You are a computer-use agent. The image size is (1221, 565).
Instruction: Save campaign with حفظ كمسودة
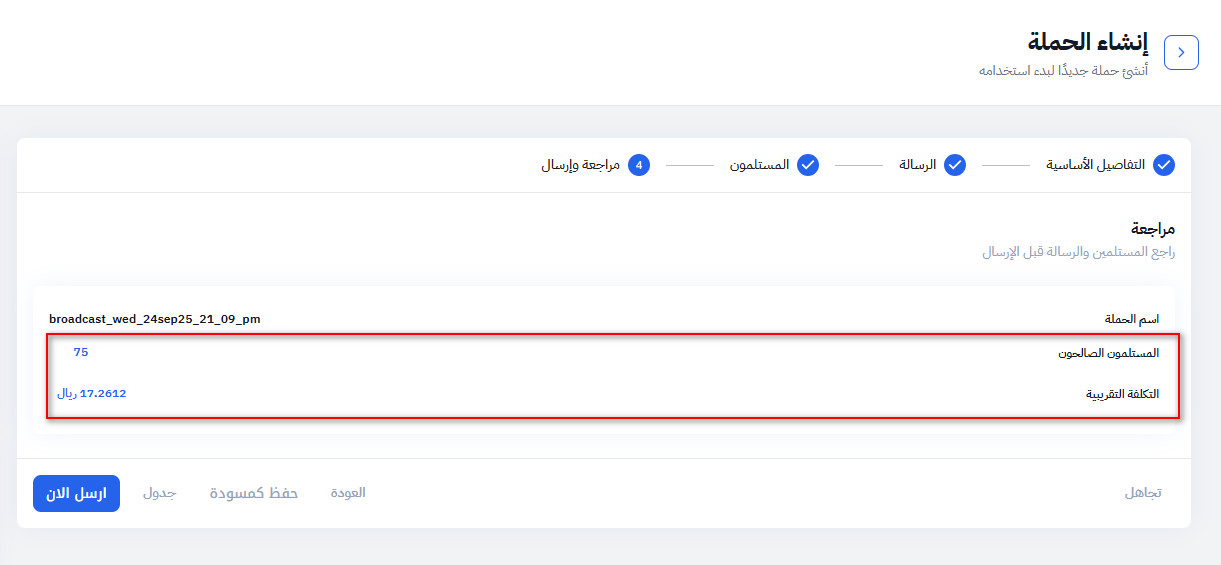[x=254, y=493]
